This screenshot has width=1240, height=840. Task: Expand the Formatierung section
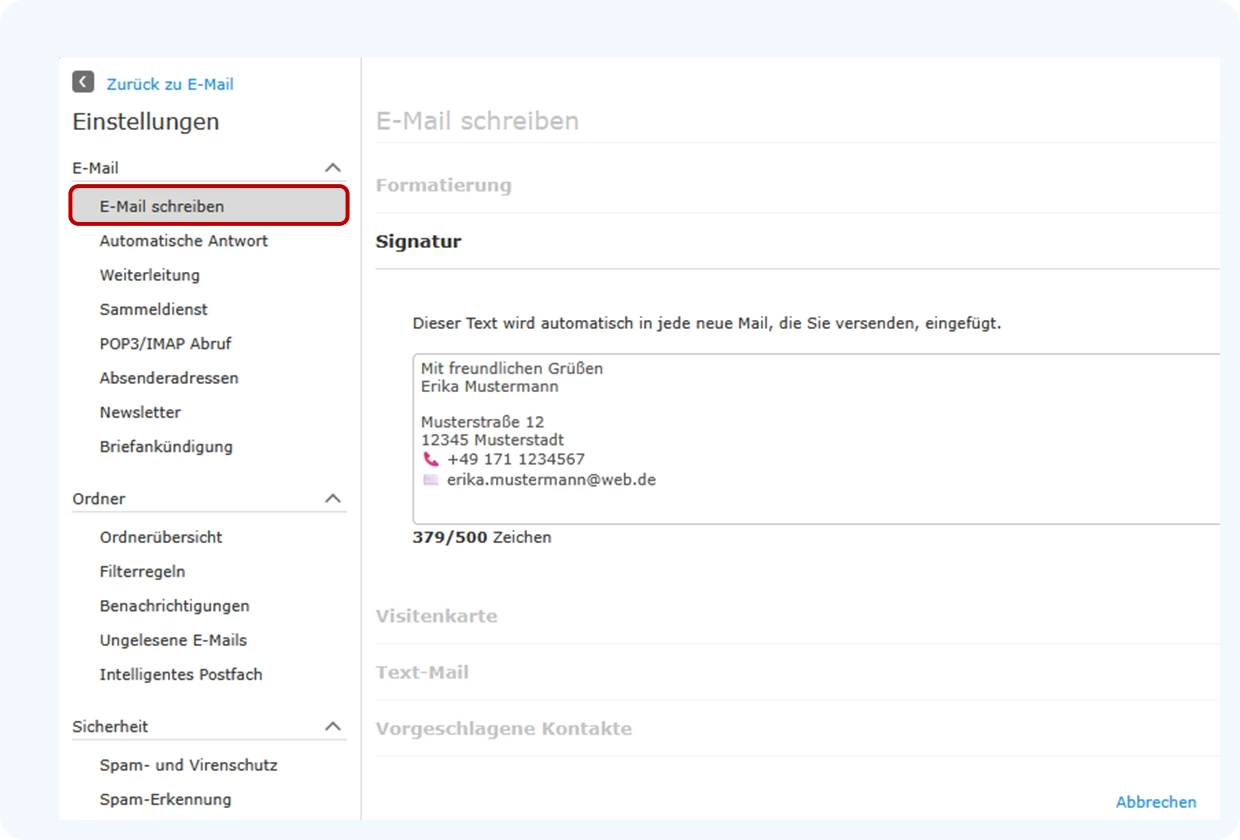pos(444,185)
